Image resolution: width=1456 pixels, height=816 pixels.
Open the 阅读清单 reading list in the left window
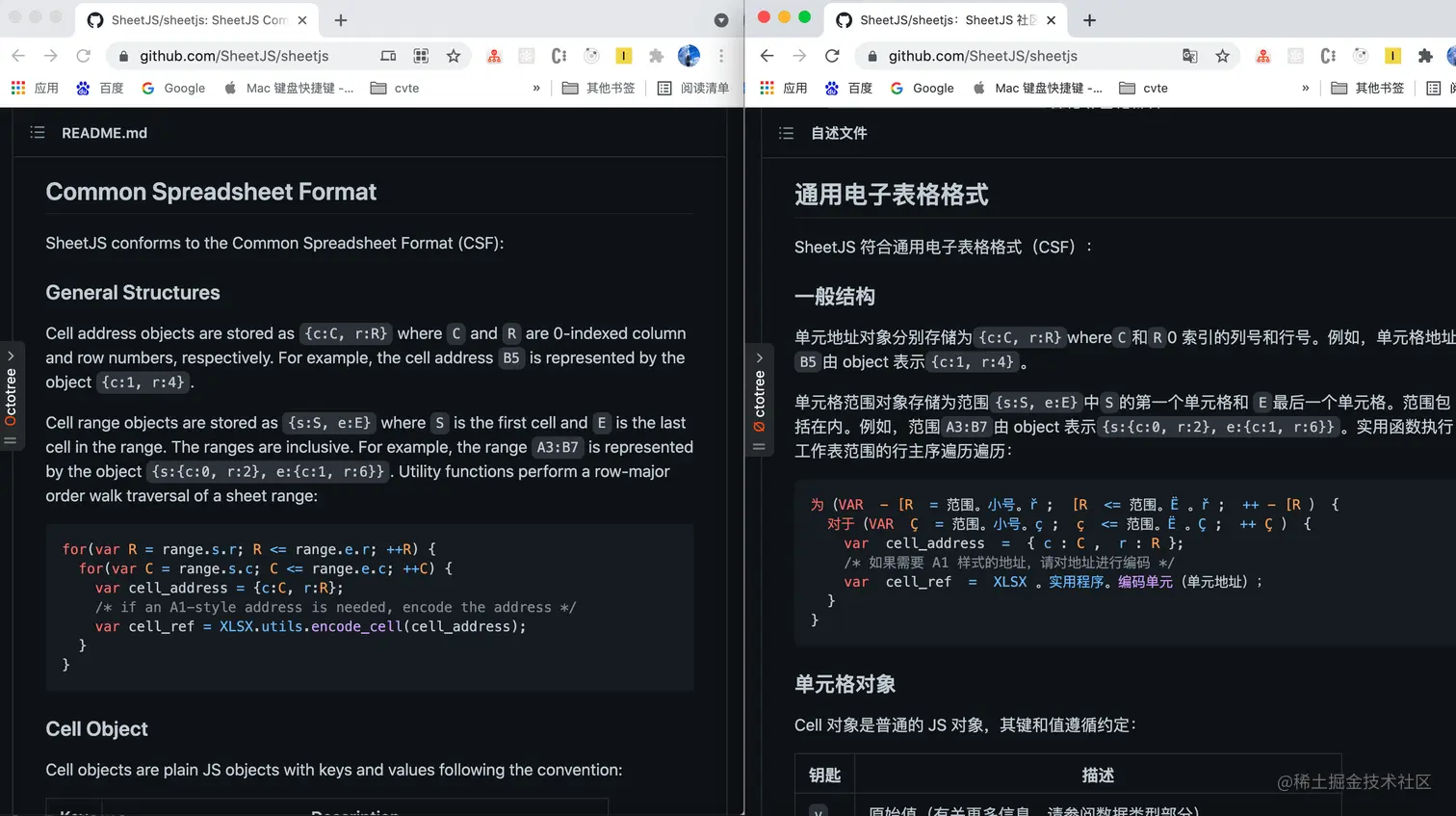pyautogui.click(x=693, y=88)
